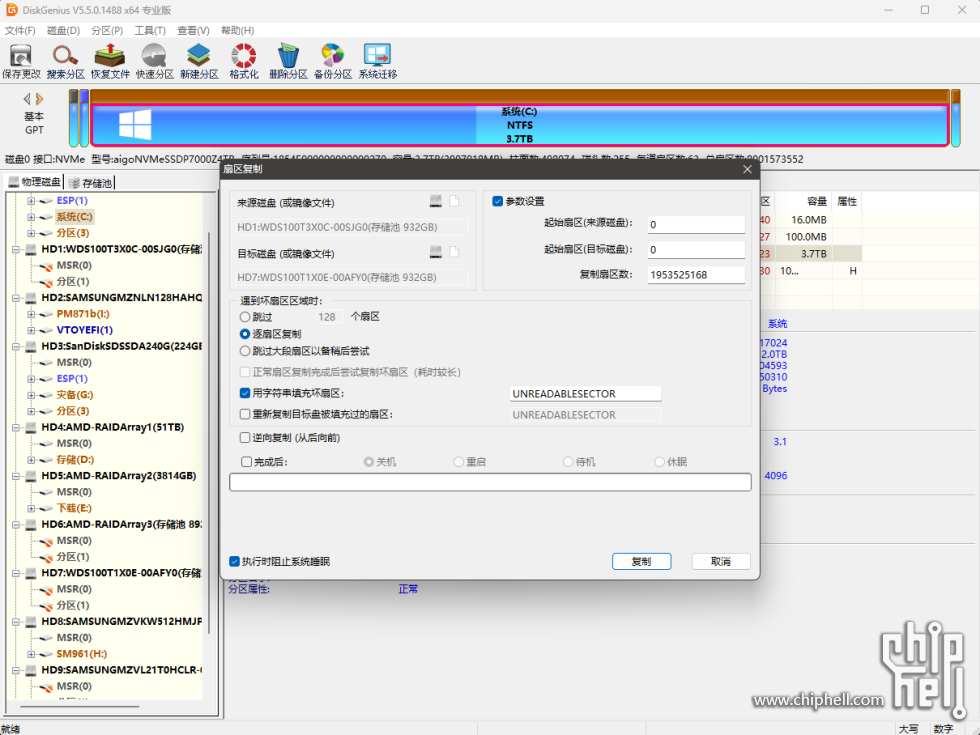Expand the PM871b(I:) tree node
Image resolution: width=980 pixels, height=735 pixels.
coord(31,314)
